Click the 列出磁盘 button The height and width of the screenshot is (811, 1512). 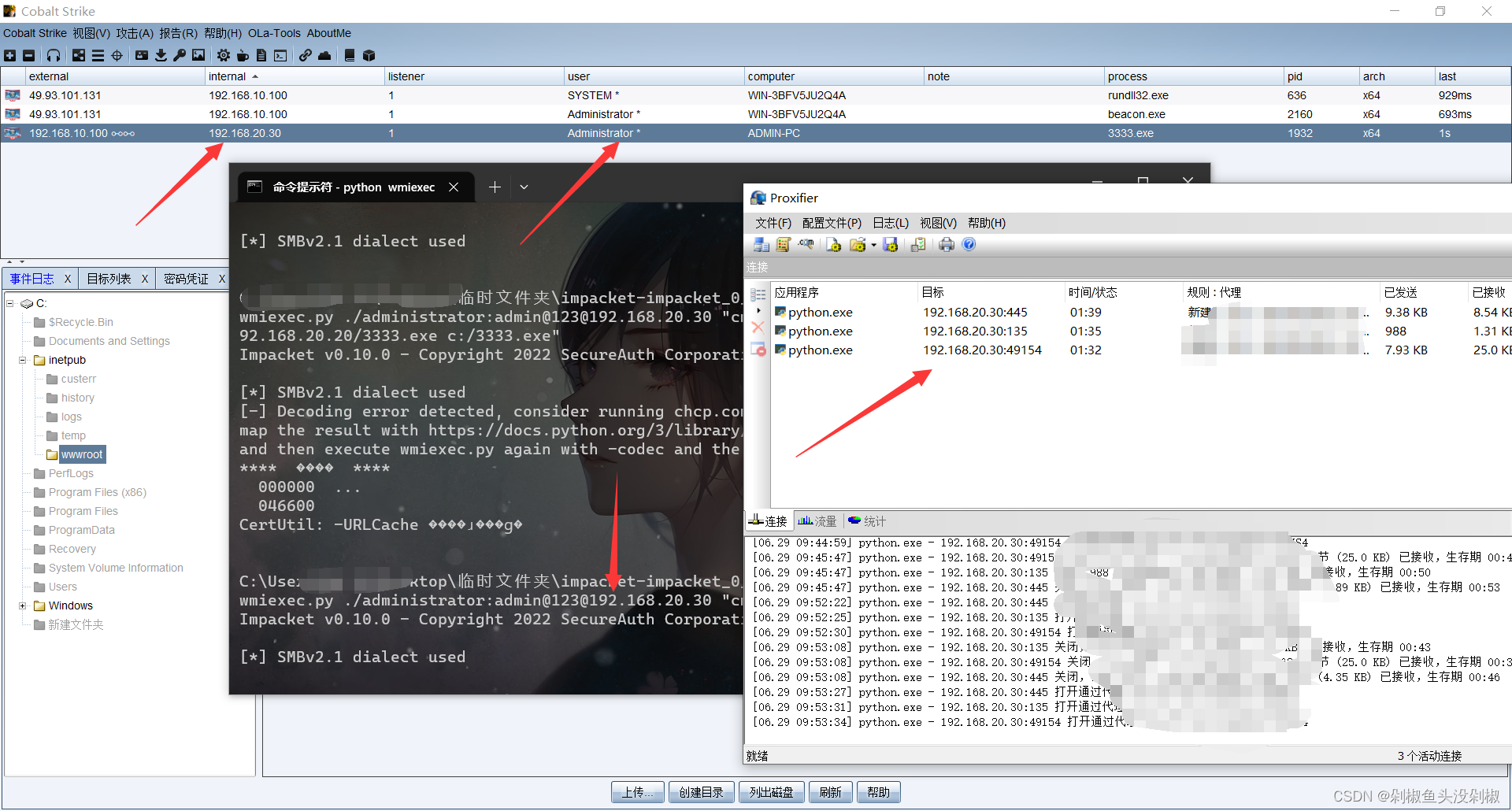point(772,792)
